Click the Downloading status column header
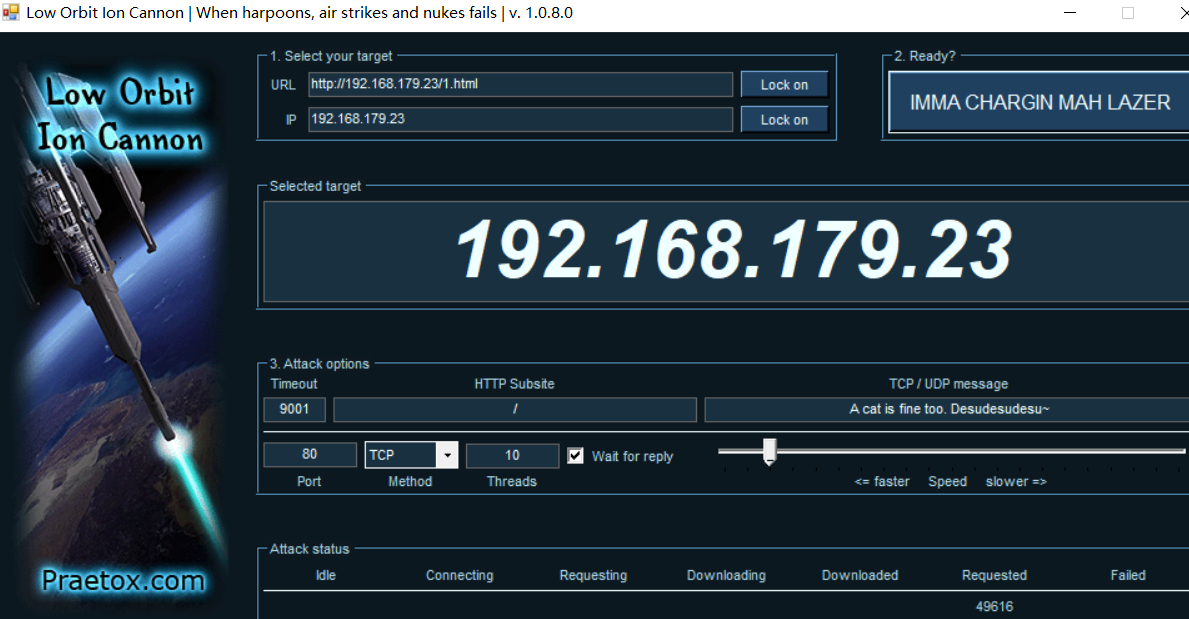The height and width of the screenshot is (619, 1189). [726, 575]
